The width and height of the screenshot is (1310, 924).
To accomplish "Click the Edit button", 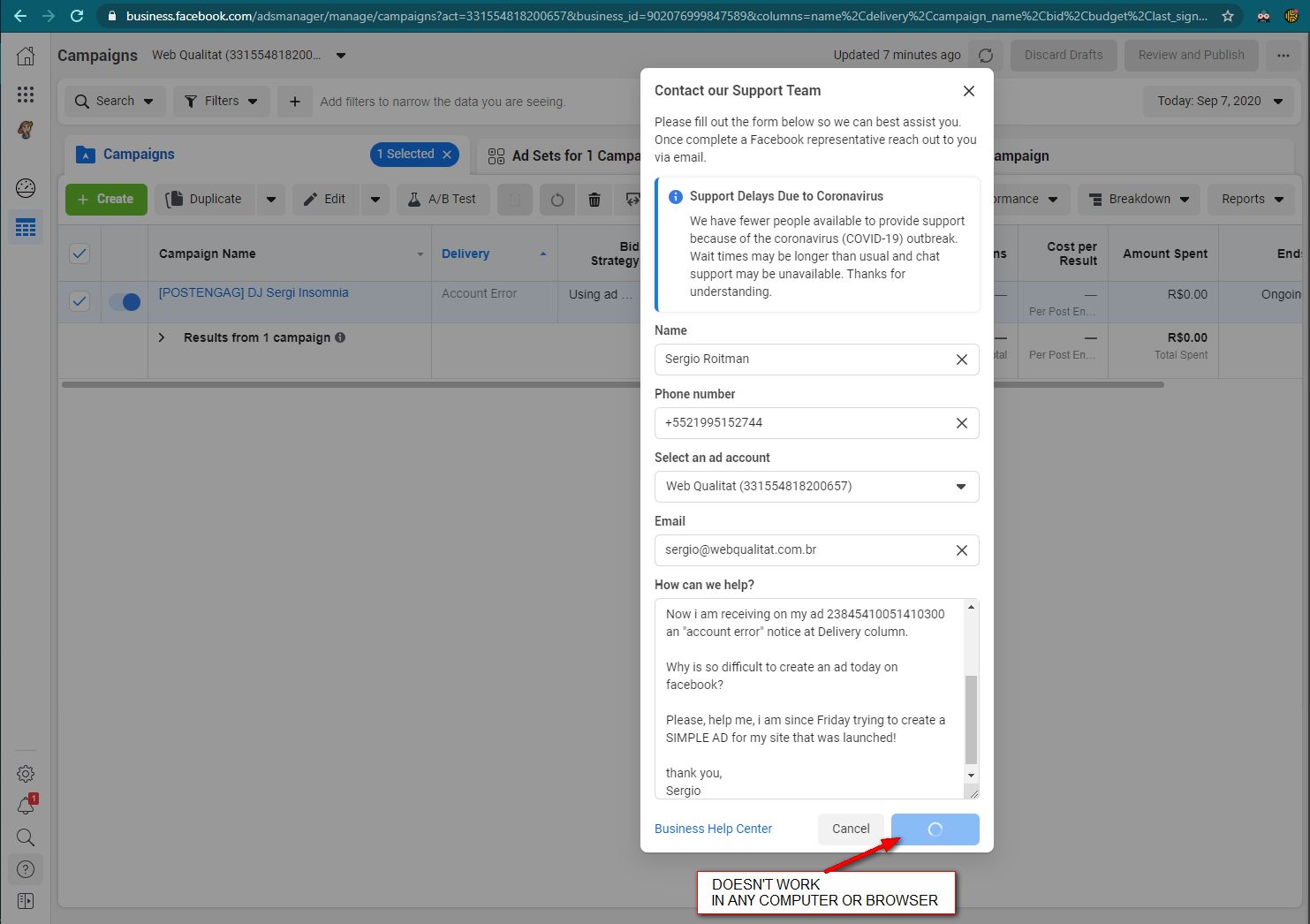I will click(x=325, y=200).
